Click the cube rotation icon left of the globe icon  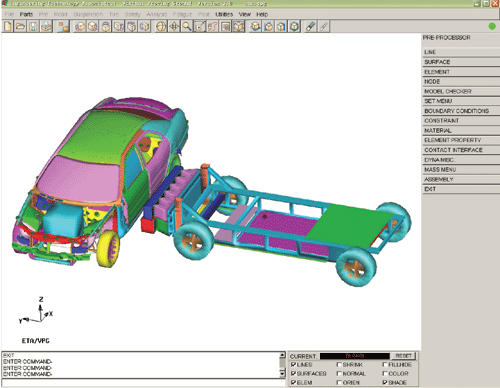[144, 26]
